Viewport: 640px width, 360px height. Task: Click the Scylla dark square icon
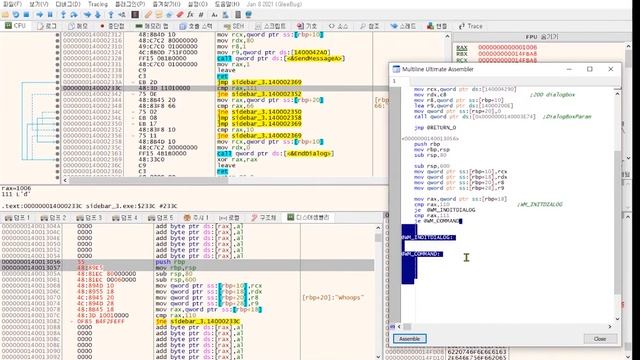[135, 15]
